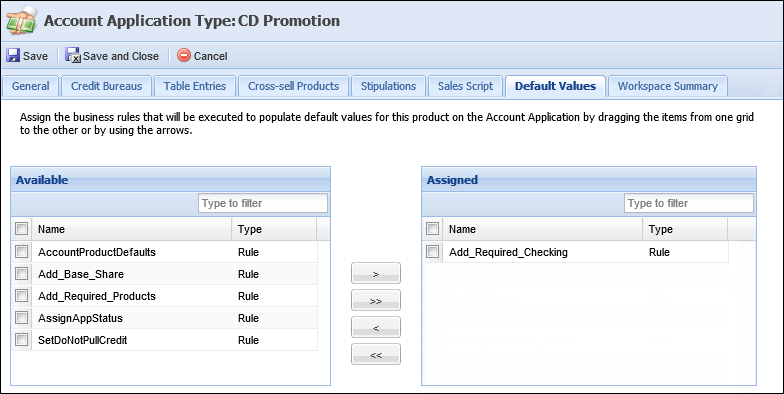The height and width of the screenshot is (394, 784).
Task: Open the Workspace Summary tab
Action: pos(668,86)
